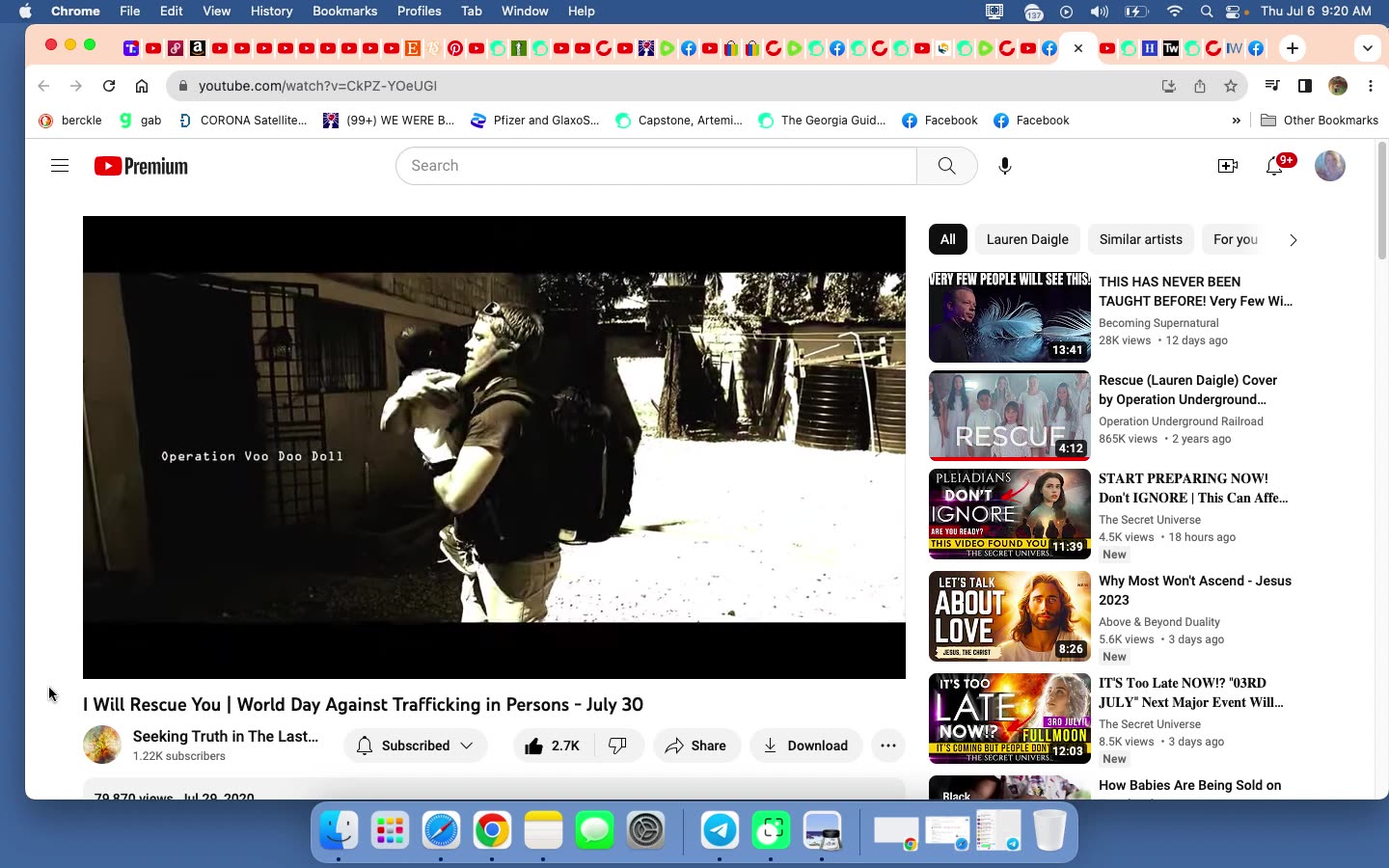The height and width of the screenshot is (868, 1389).
Task: Select the Similar artists filter chip
Action: (x=1141, y=239)
